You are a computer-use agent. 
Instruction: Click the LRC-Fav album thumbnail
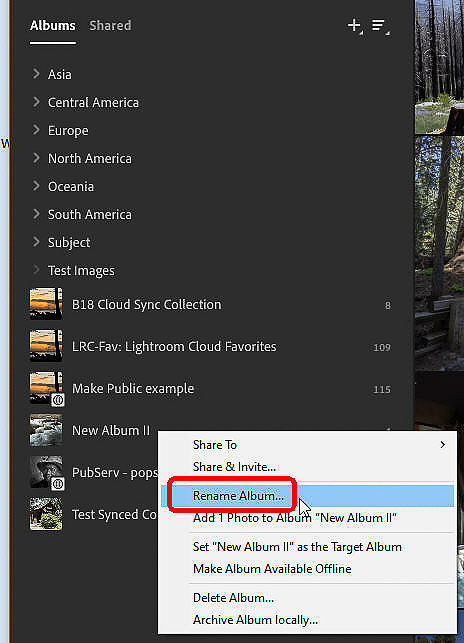(x=46, y=346)
